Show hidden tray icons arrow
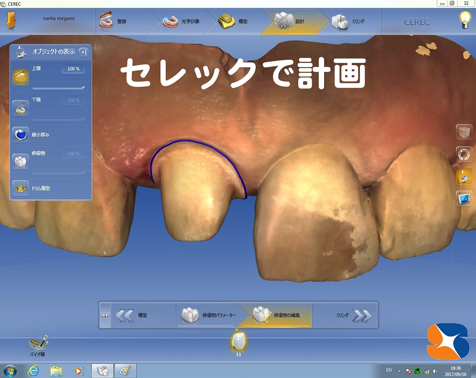 (x=399, y=371)
